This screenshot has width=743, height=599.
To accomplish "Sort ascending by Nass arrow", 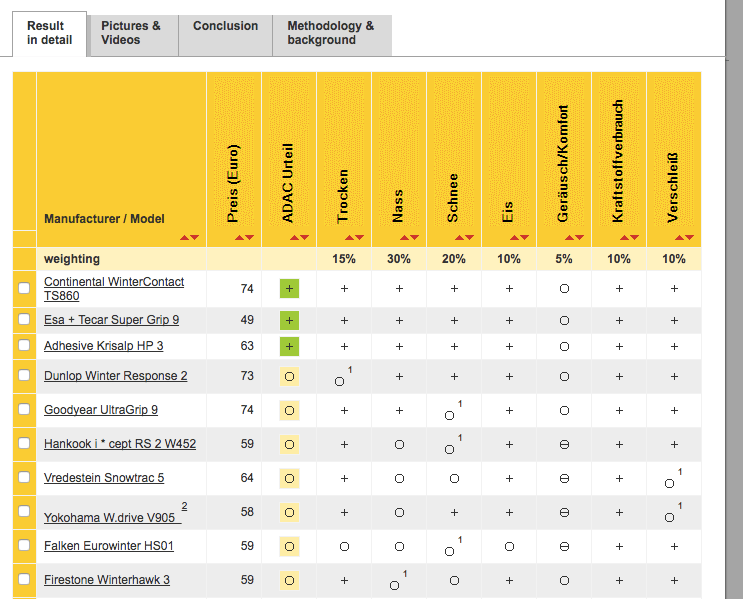I will pos(404,237).
